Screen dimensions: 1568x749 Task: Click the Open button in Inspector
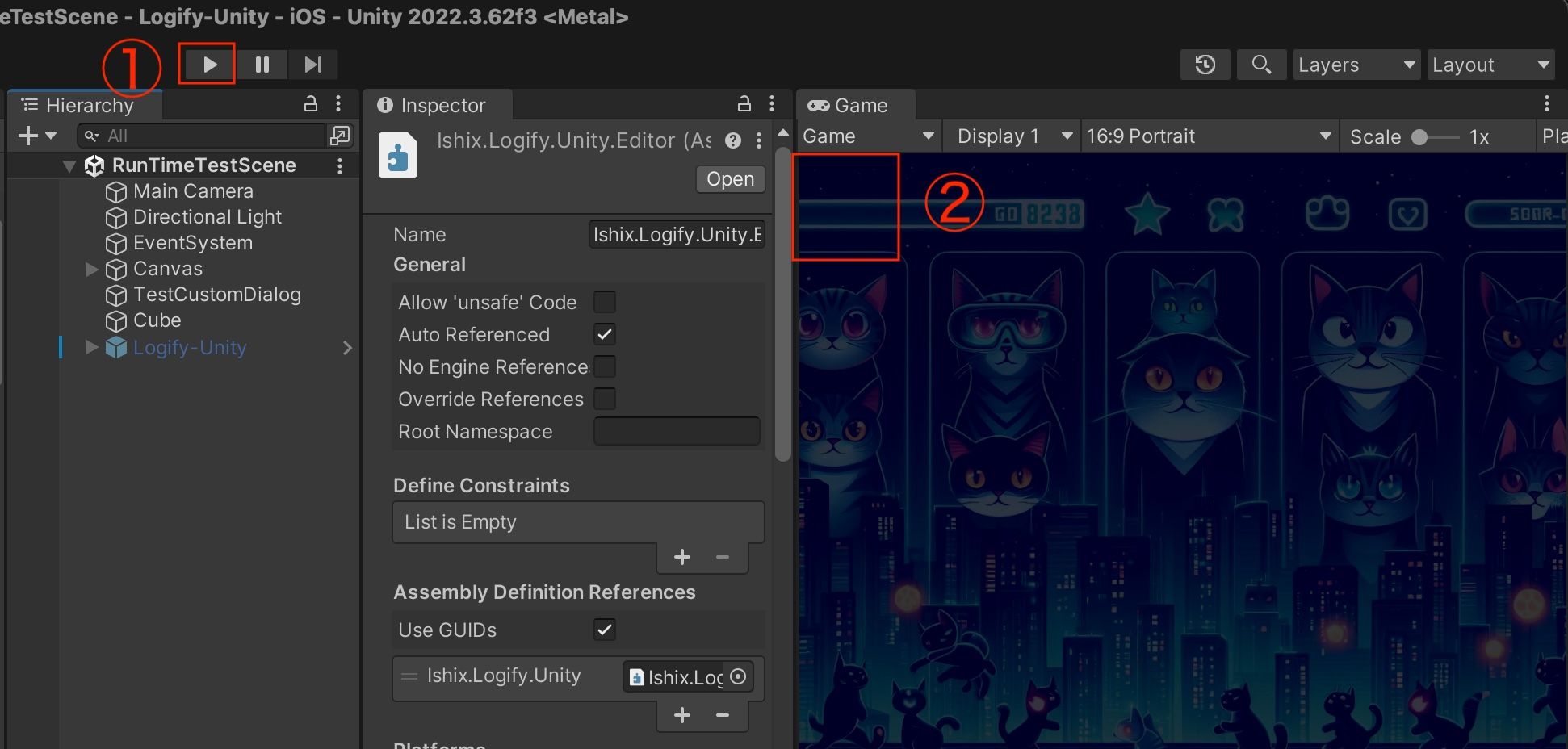730,179
